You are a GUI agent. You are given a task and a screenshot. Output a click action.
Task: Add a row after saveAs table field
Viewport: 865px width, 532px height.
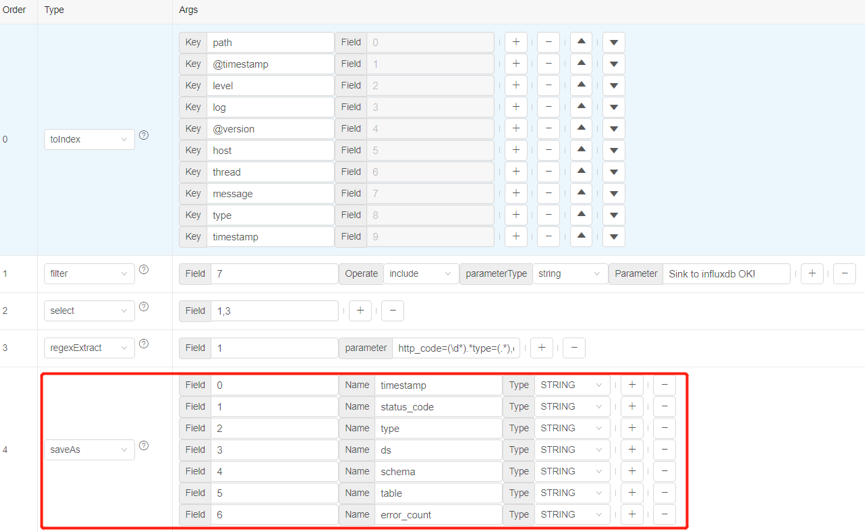[x=632, y=493]
